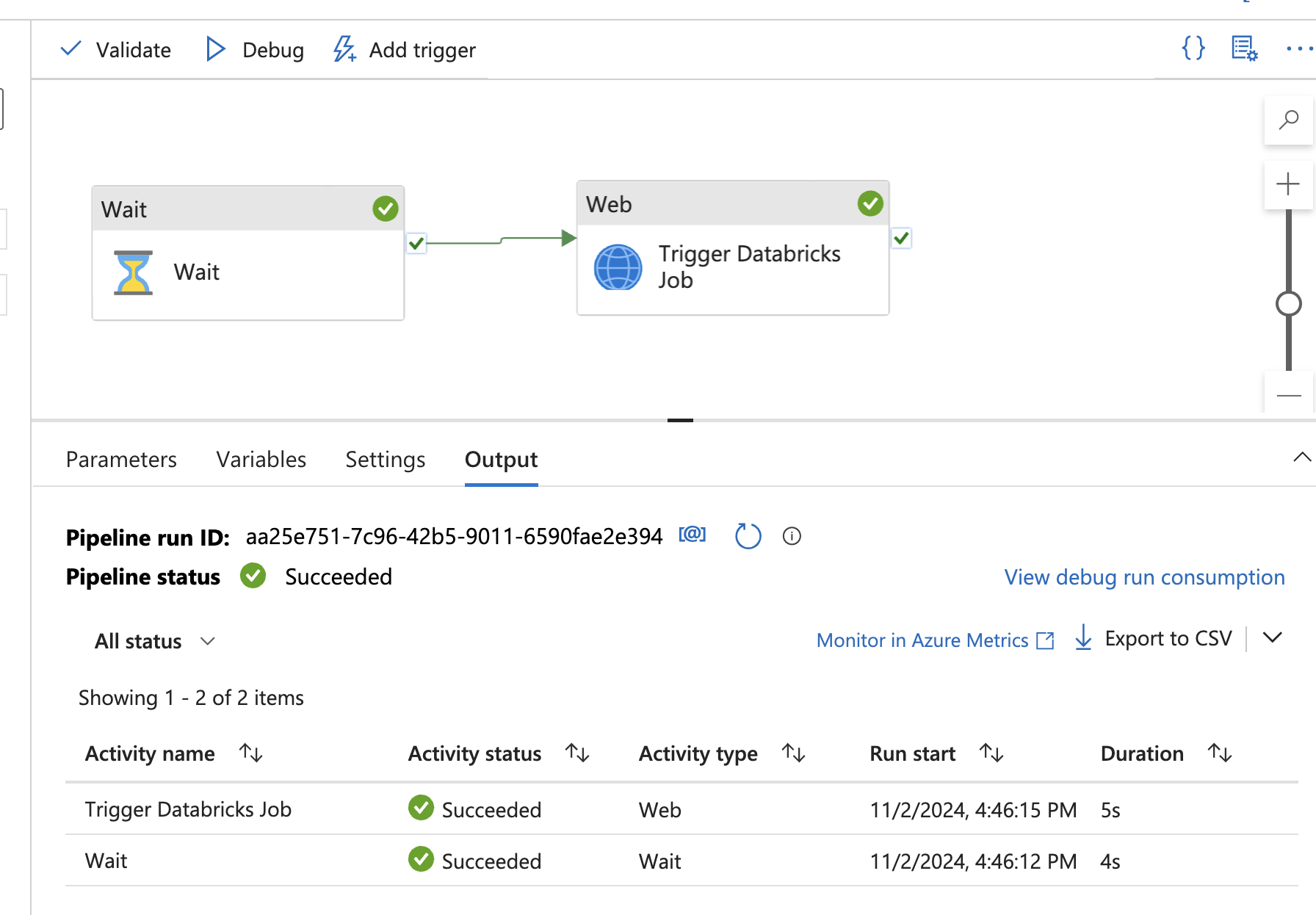Click Trigger Databricks Job success output checkbox
The height and width of the screenshot is (915, 1316).
pyautogui.click(x=901, y=238)
